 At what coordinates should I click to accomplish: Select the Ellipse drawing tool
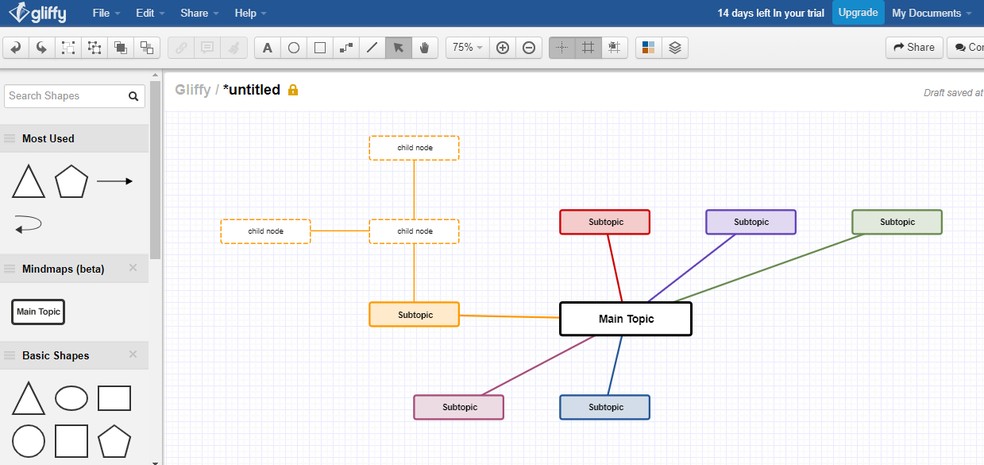point(294,47)
